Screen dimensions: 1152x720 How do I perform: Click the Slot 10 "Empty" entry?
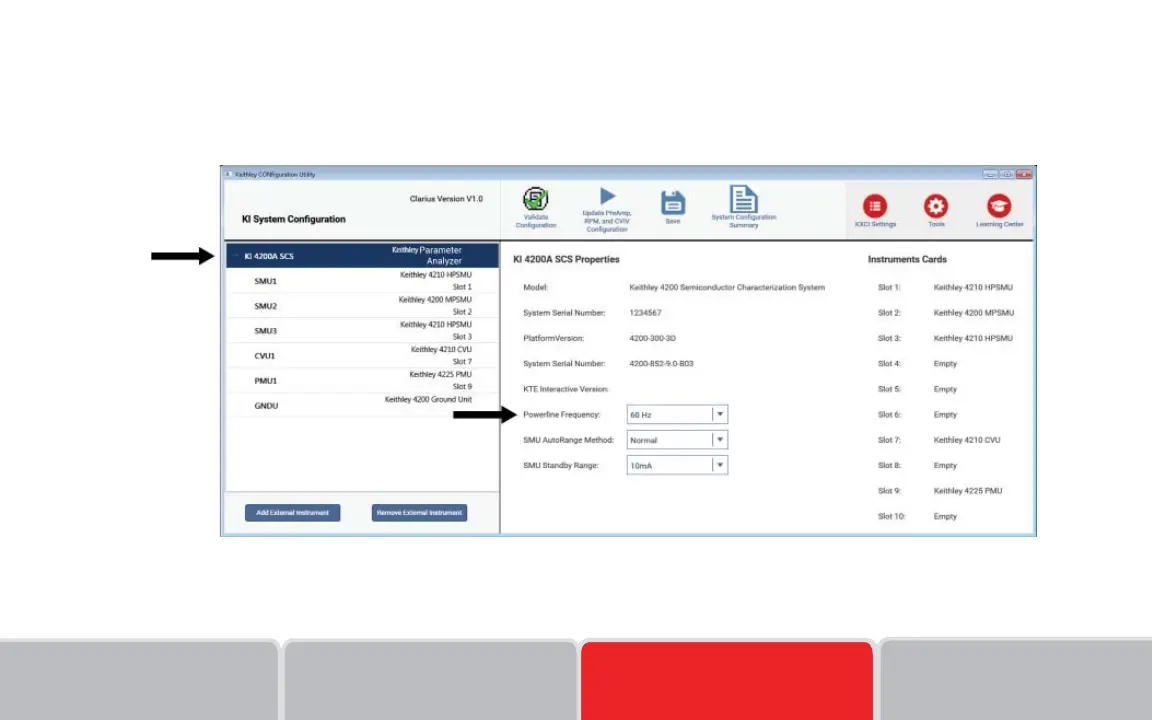click(945, 516)
